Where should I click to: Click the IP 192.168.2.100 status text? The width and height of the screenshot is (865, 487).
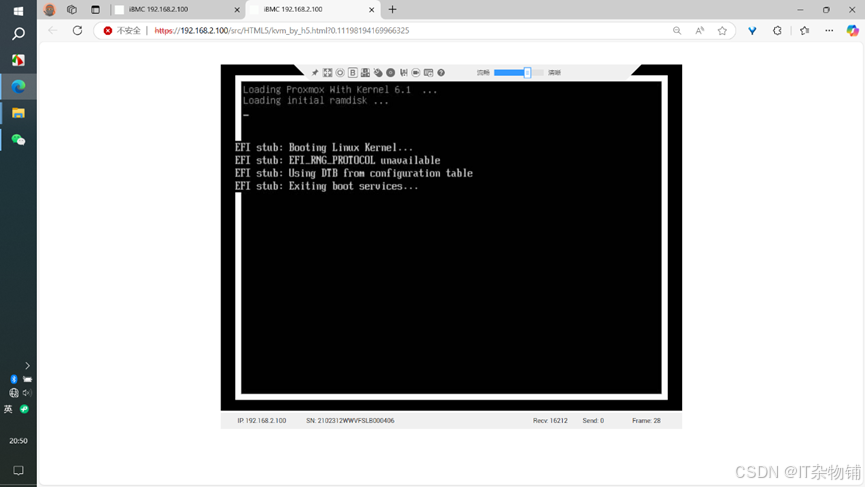coord(261,421)
